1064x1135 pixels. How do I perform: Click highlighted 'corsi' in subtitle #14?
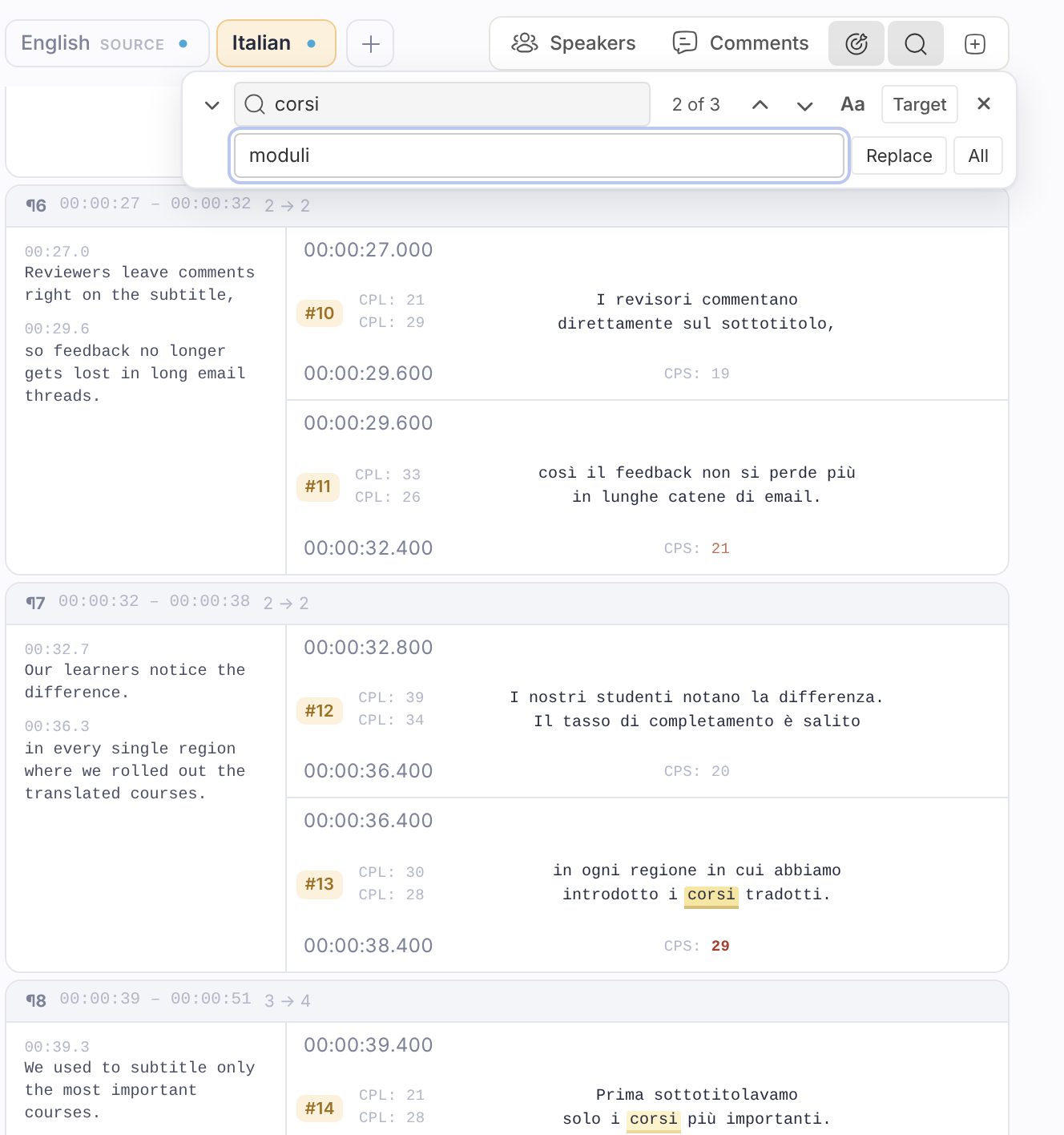point(654,1119)
